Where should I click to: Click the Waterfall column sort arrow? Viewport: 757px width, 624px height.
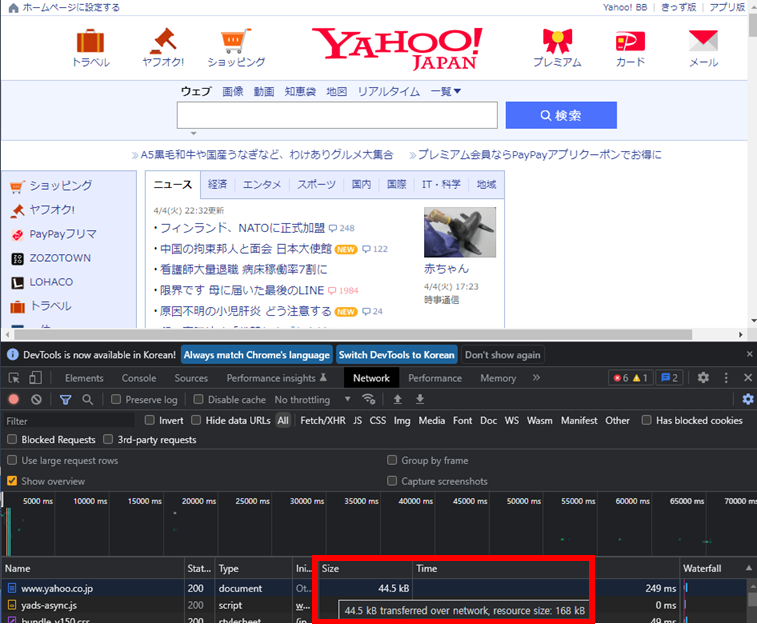pos(748,568)
